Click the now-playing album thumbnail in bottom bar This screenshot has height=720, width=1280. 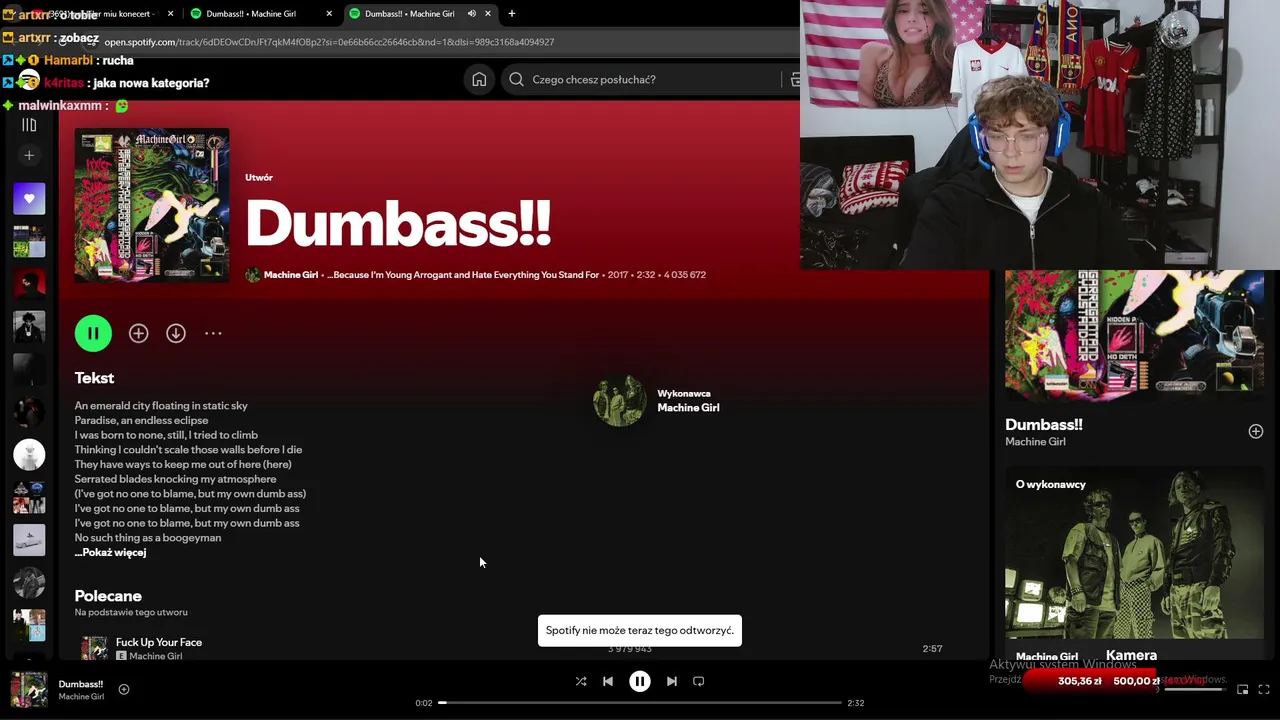pyautogui.click(x=29, y=690)
